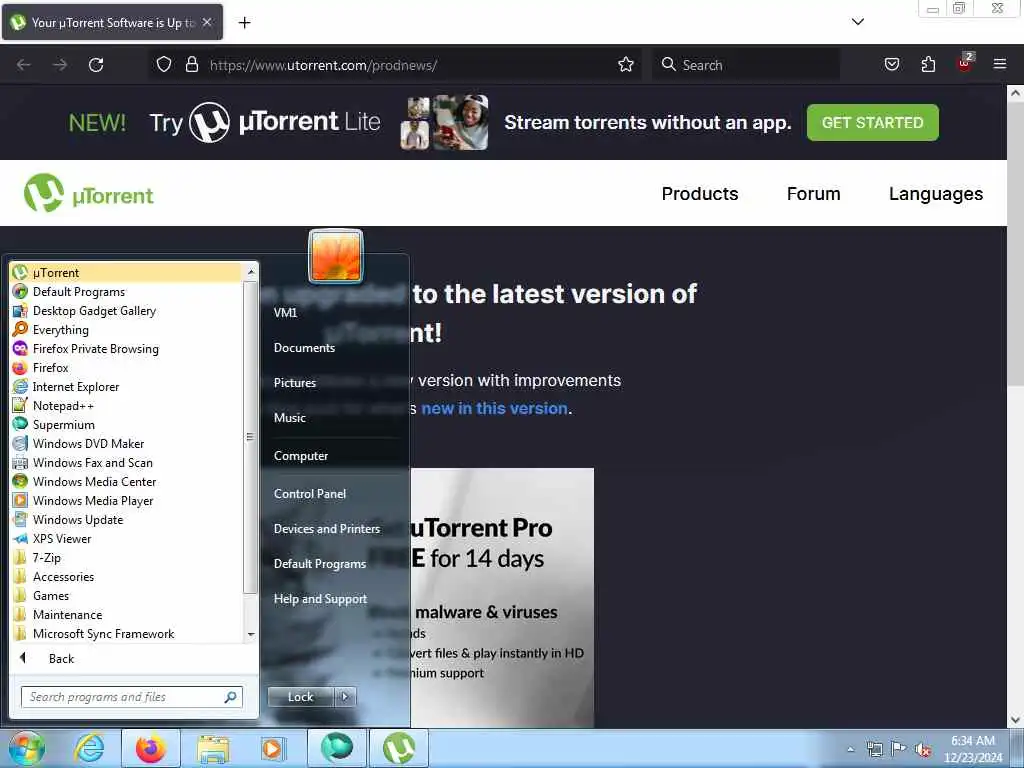
Task: Expand the Maintenance folder
Action: tap(127, 614)
